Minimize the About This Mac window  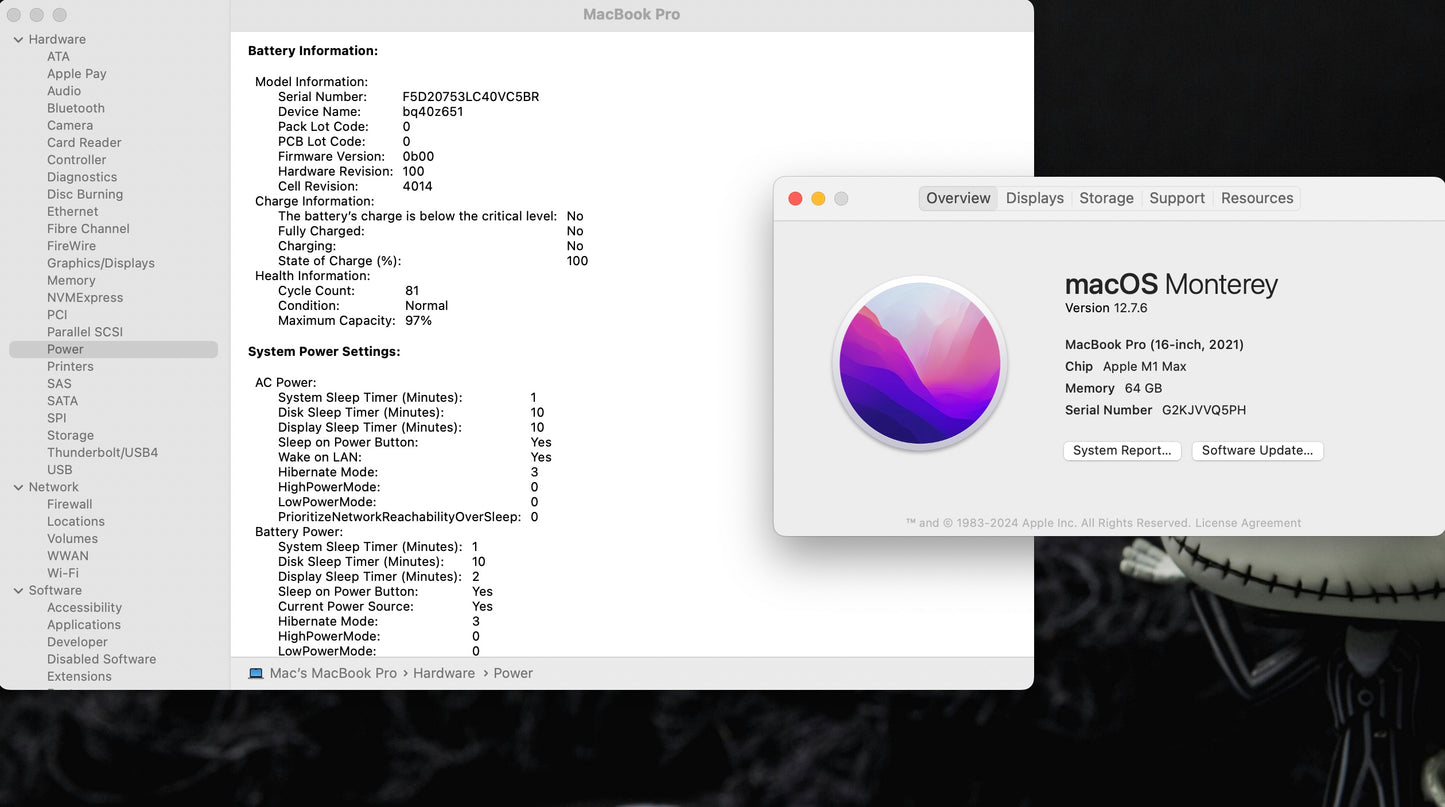[x=818, y=199]
